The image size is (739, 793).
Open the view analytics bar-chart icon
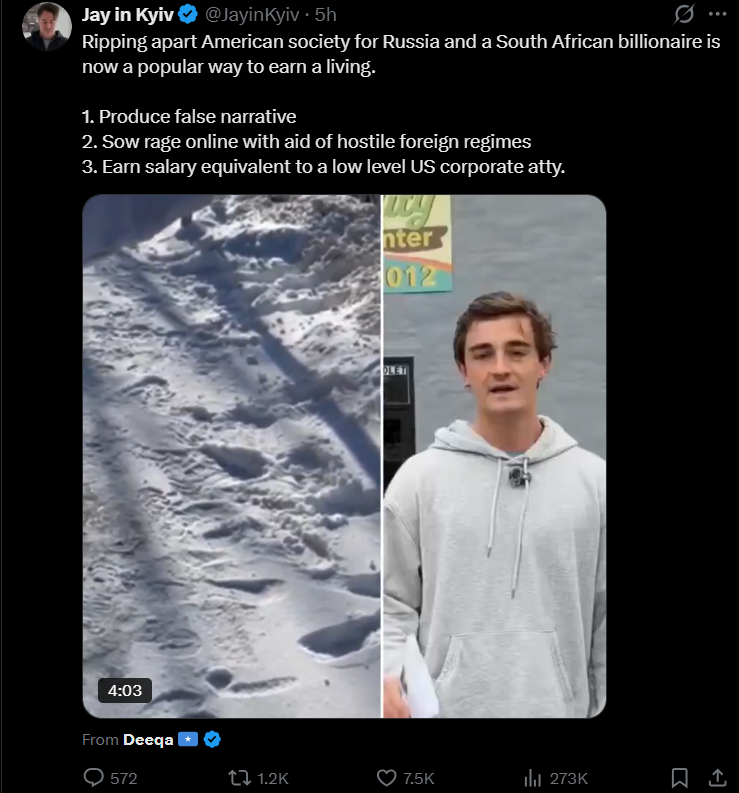pos(533,777)
